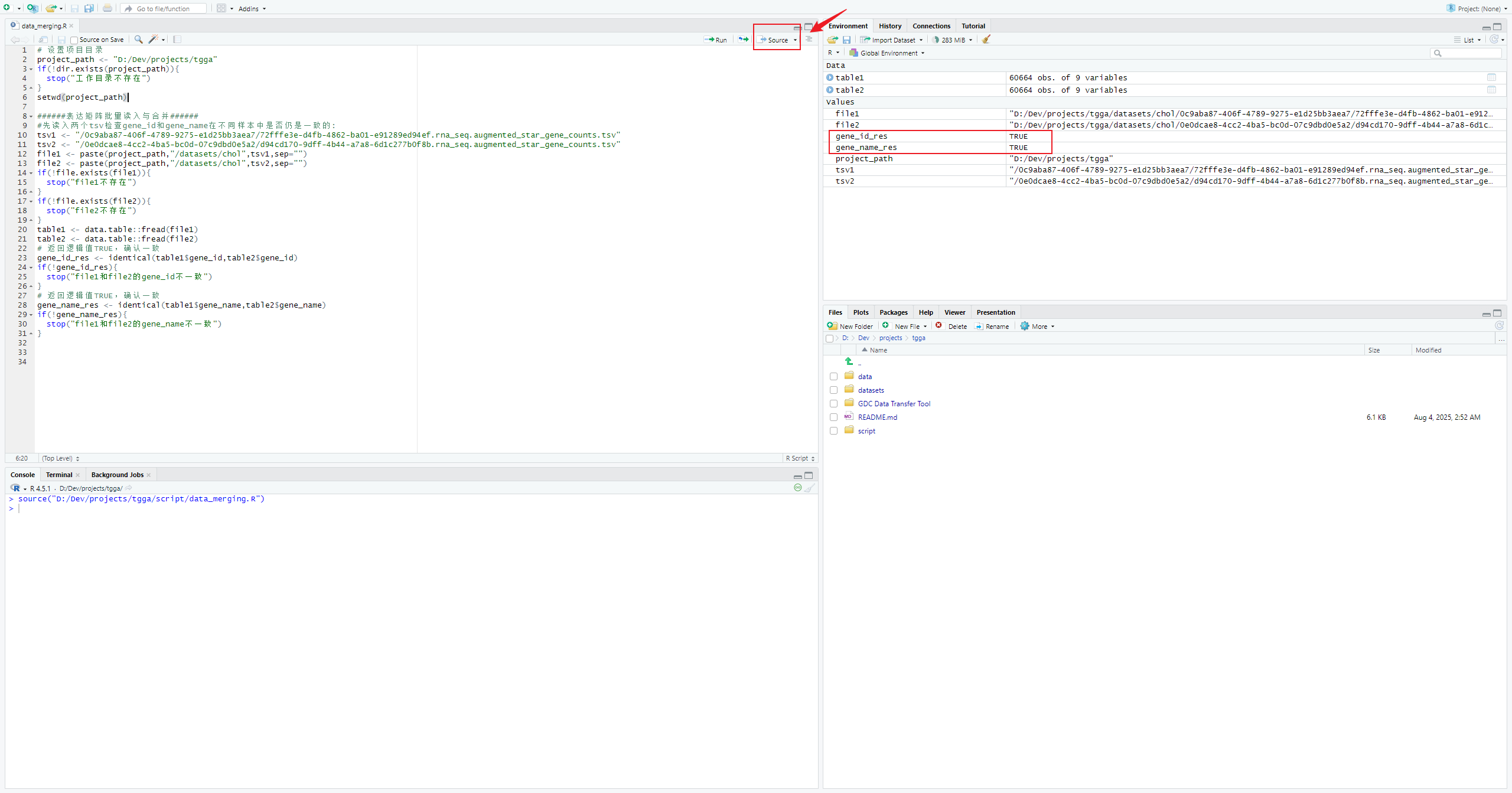Switch to the Connections tab
Image resolution: width=1512 pixels, height=793 pixels.
[x=931, y=26]
